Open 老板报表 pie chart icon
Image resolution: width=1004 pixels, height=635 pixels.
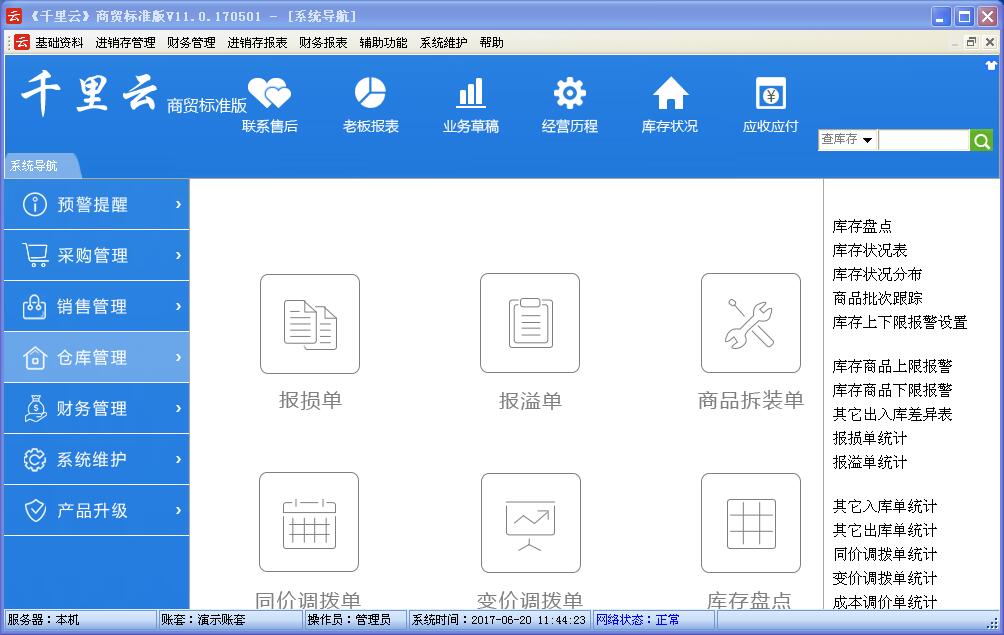(370, 93)
